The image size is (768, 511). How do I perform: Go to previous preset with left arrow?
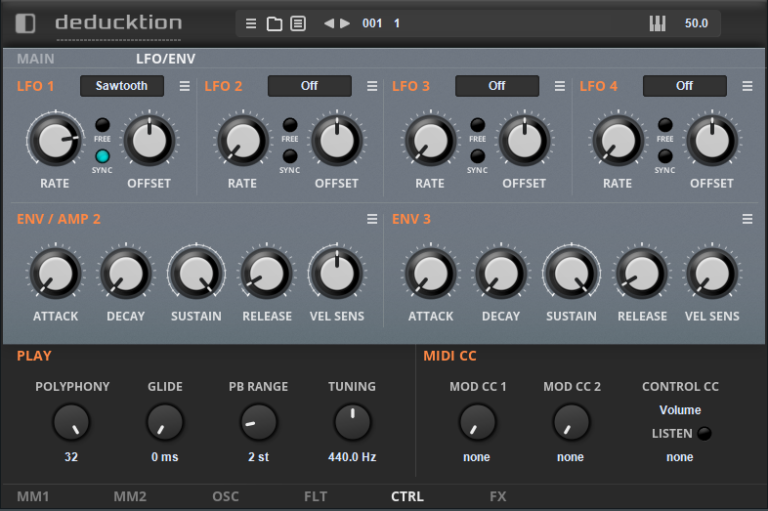(x=328, y=24)
